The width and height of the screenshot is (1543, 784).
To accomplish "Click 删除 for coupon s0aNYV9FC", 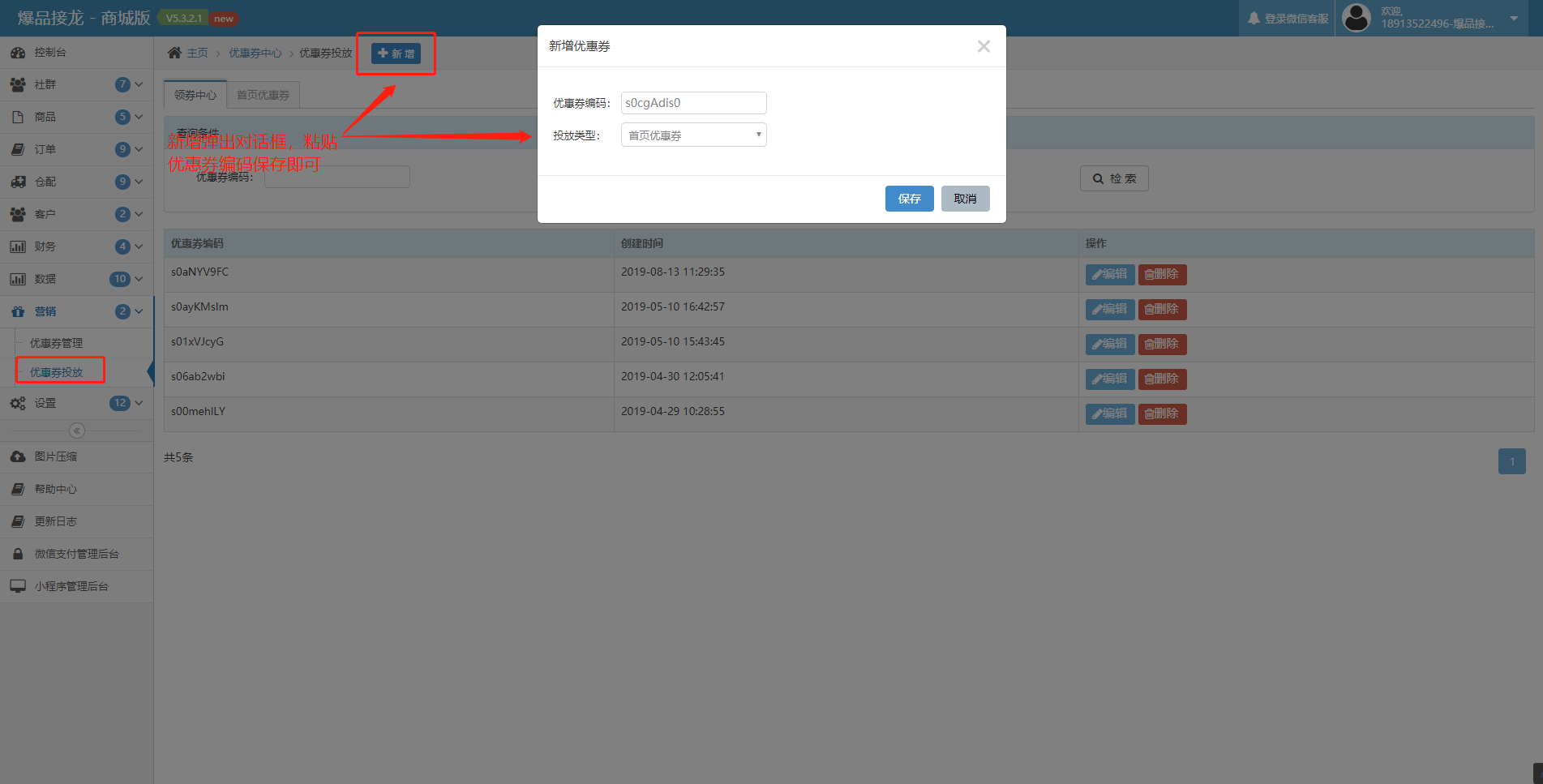I will (x=1163, y=275).
